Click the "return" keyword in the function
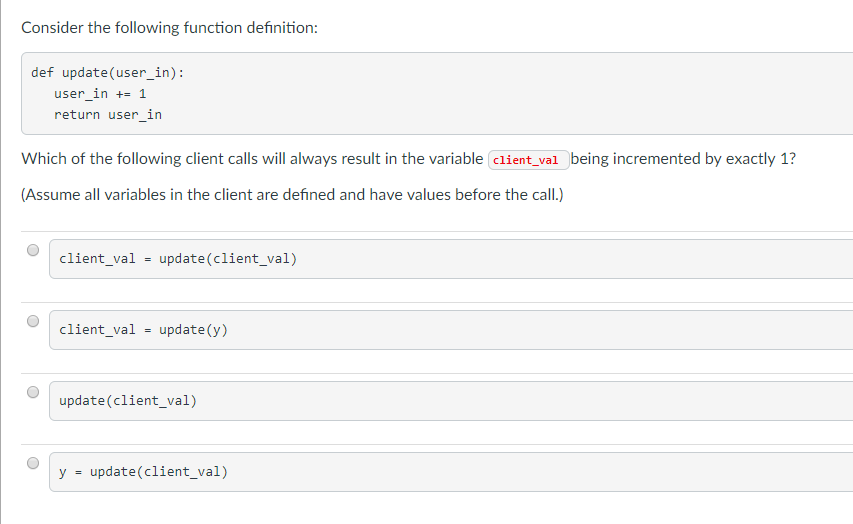 [77, 115]
